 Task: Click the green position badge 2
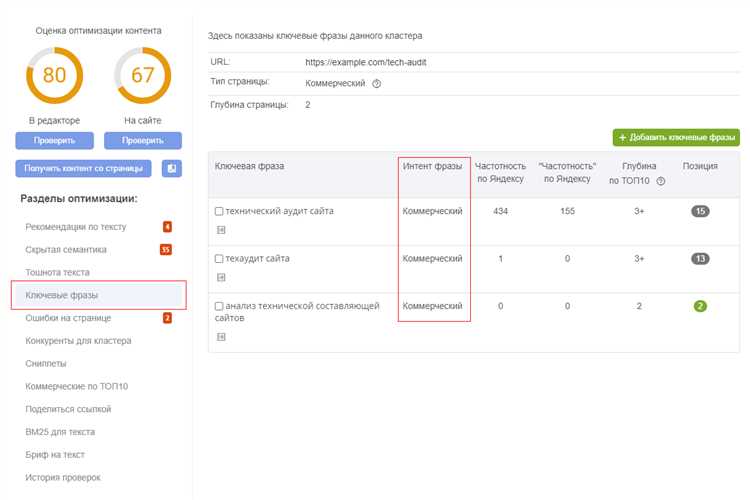coord(699,306)
